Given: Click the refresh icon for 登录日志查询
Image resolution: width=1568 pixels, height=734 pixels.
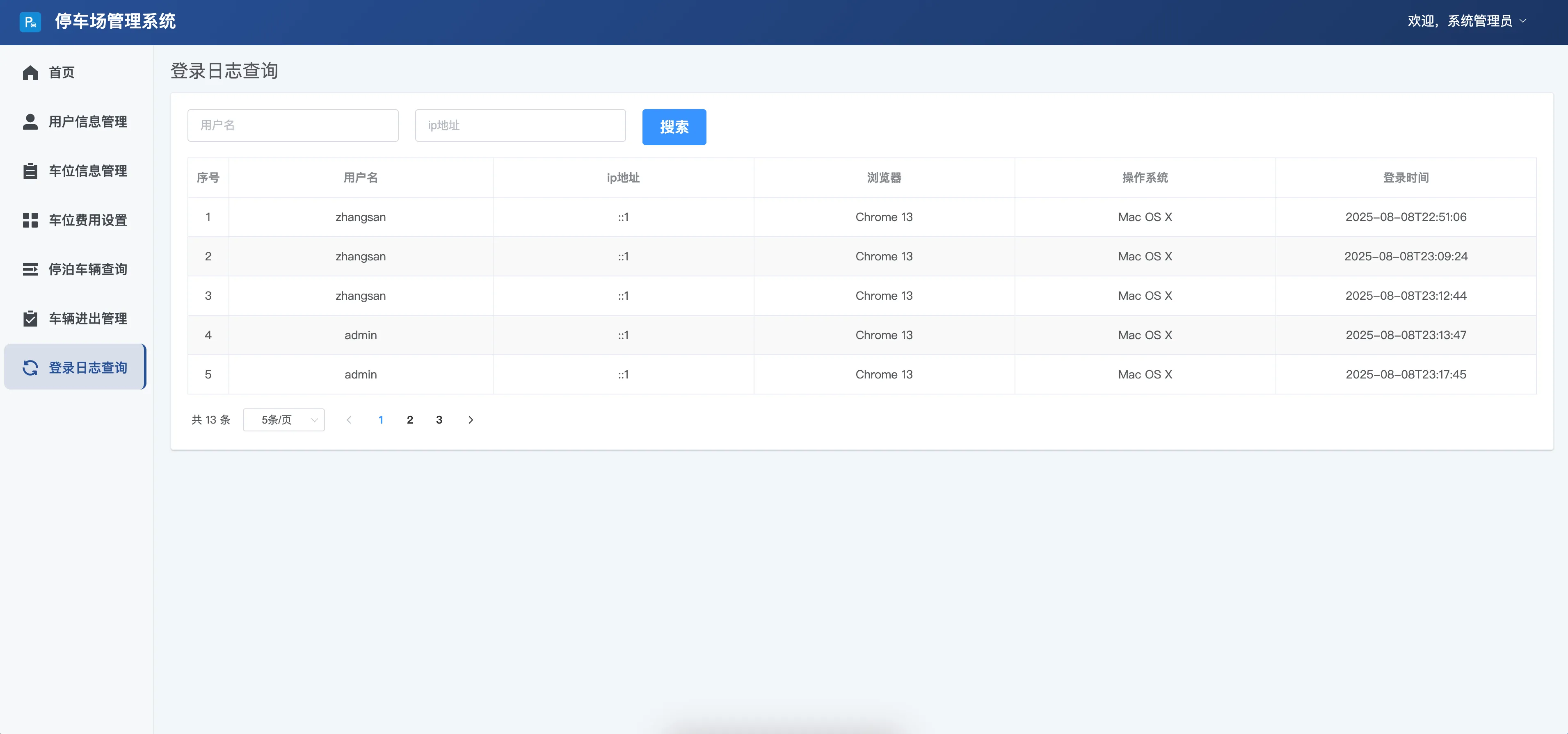Looking at the screenshot, I should (x=30, y=367).
